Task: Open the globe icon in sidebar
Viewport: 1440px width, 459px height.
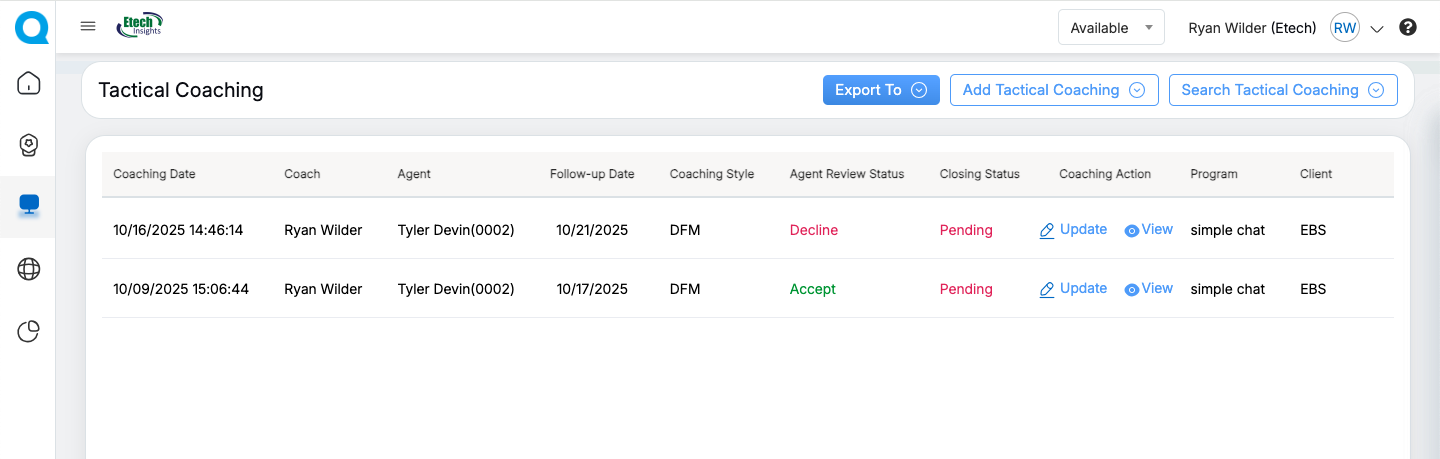Action: pos(29,269)
